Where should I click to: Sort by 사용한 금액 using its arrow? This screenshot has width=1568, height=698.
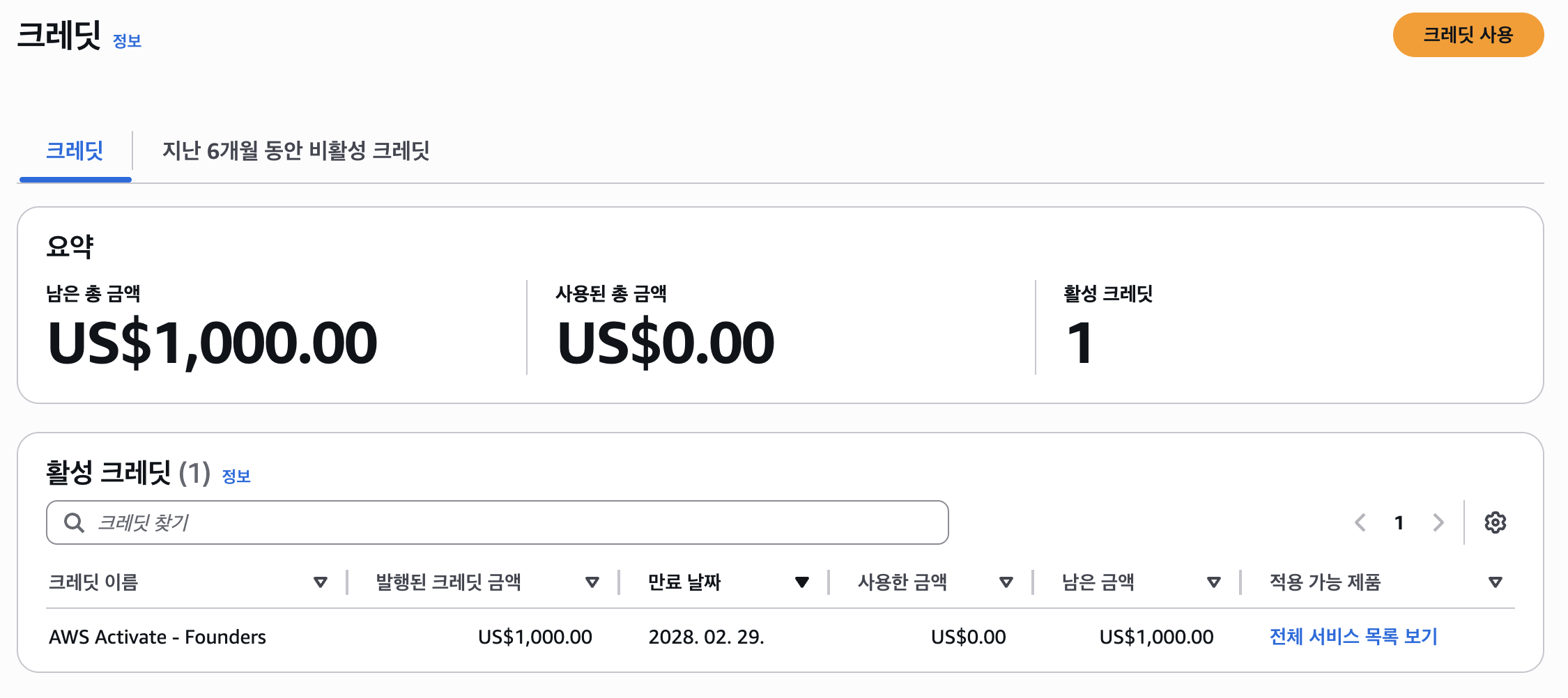point(1006,582)
